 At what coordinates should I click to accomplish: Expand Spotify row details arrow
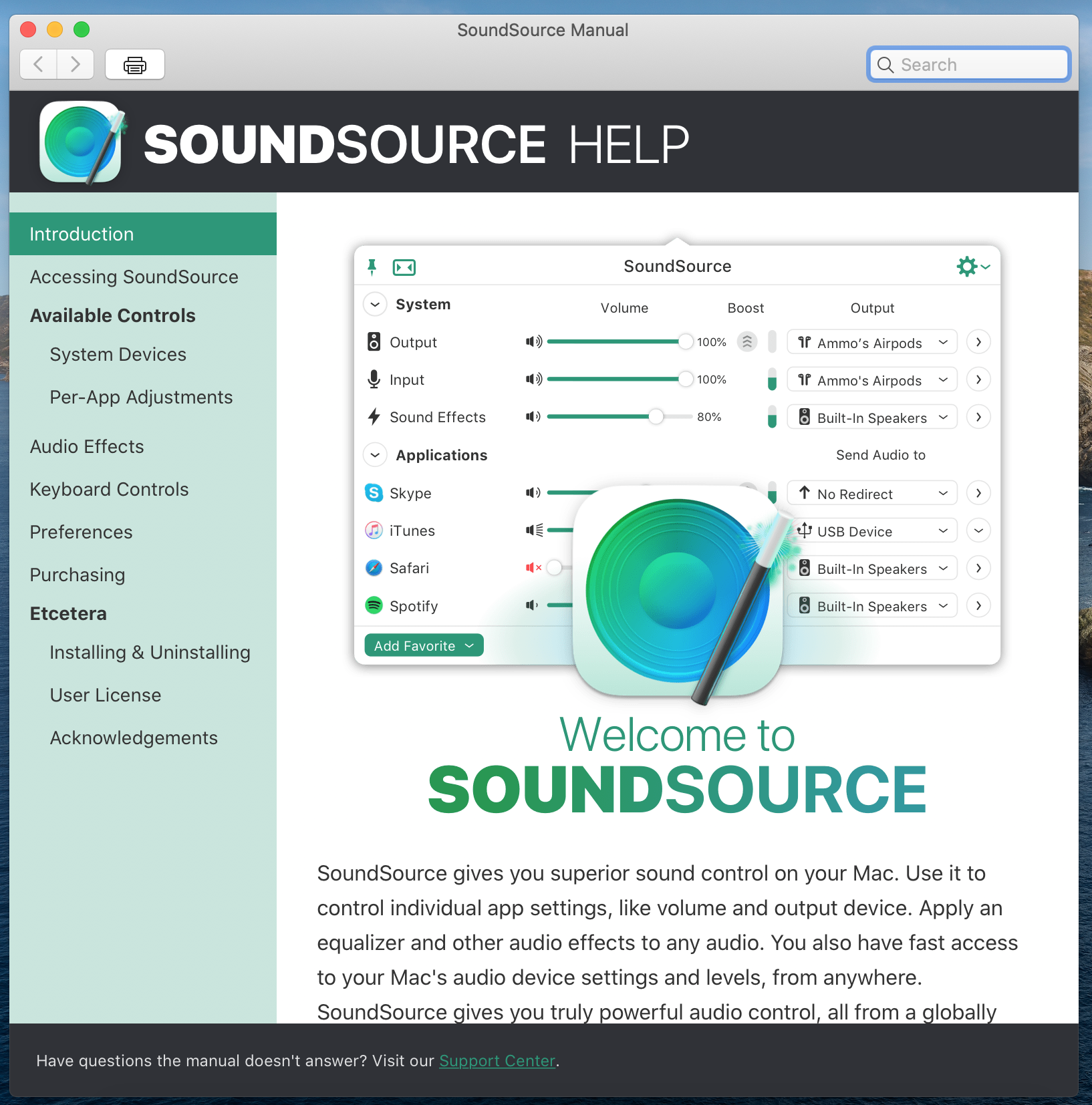click(x=978, y=605)
